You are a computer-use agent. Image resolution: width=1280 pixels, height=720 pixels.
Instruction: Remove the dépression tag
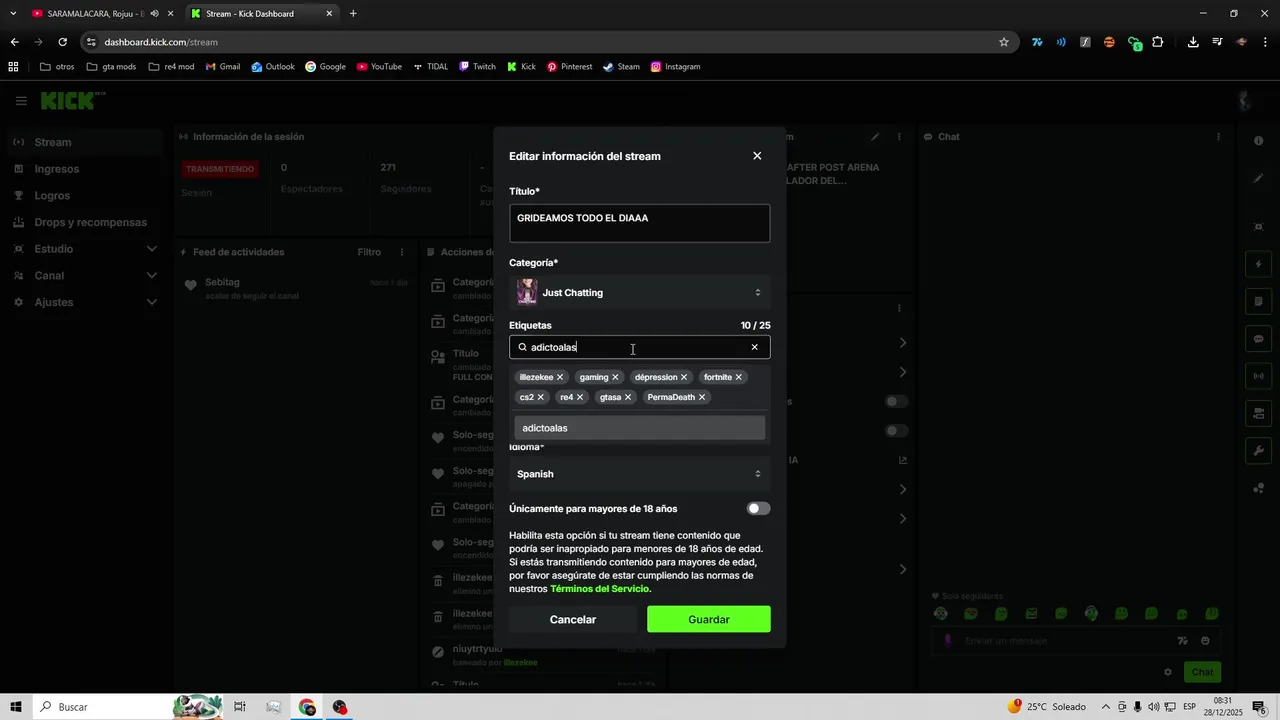684,377
